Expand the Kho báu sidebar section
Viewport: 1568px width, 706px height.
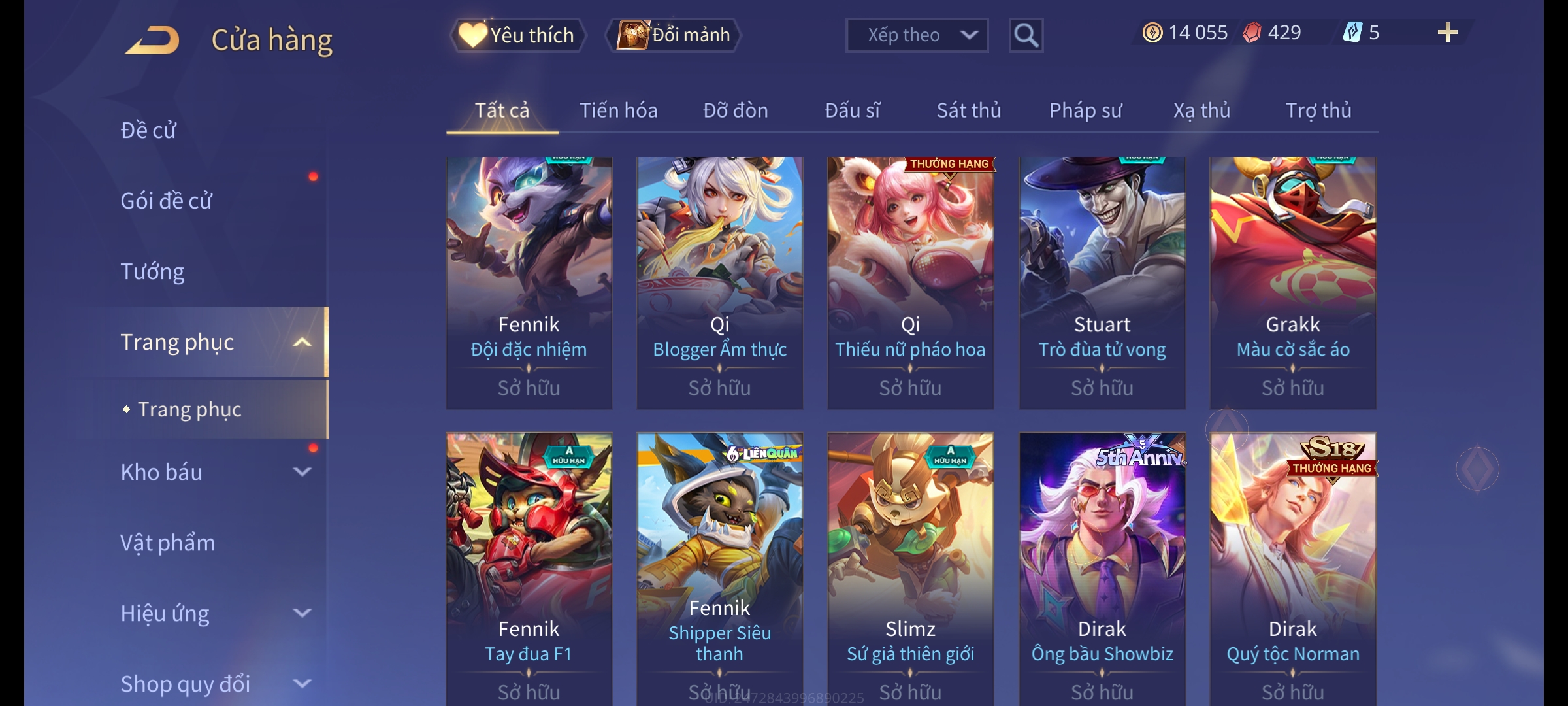(302, 472)
